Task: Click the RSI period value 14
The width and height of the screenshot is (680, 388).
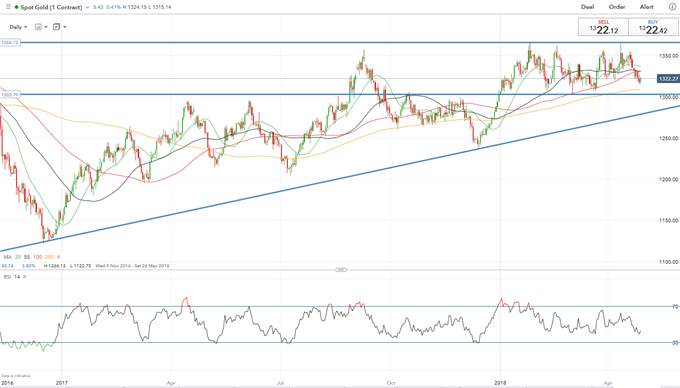Action: point(17,277)
